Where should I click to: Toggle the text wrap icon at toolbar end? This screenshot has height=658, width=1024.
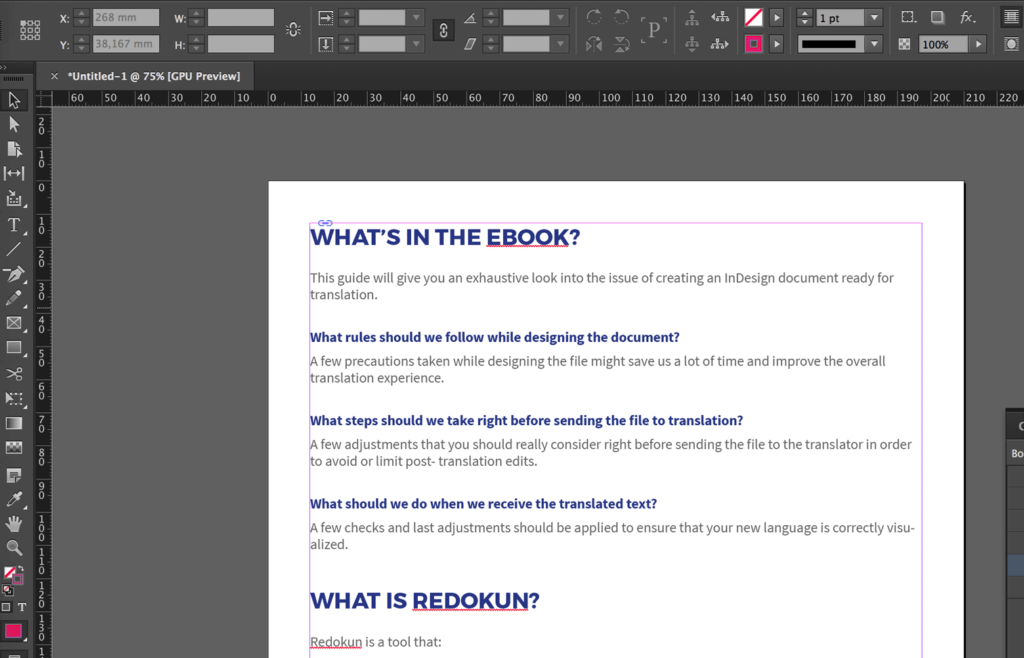coord(1011,18)
